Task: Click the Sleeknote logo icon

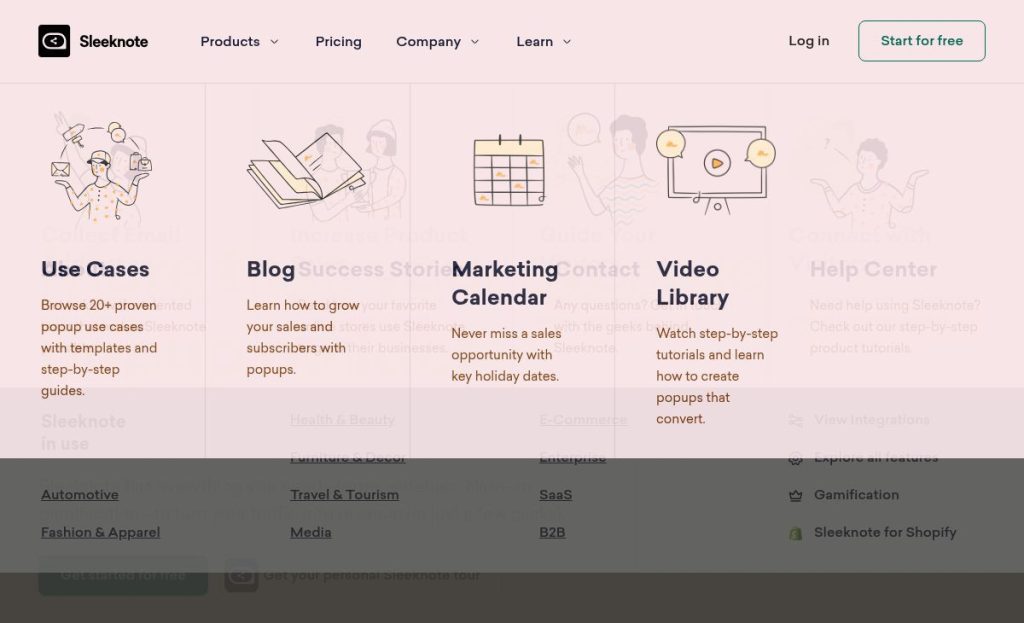Action: [x=54, y=41]
